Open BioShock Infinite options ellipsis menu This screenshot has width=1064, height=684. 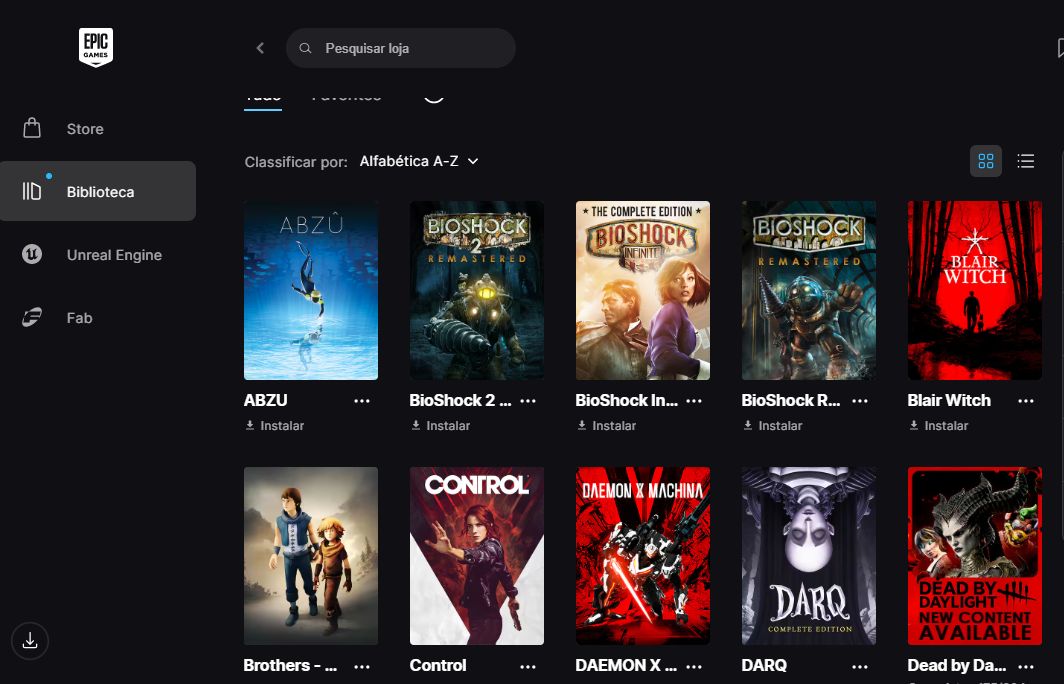[x=694, y=401]
